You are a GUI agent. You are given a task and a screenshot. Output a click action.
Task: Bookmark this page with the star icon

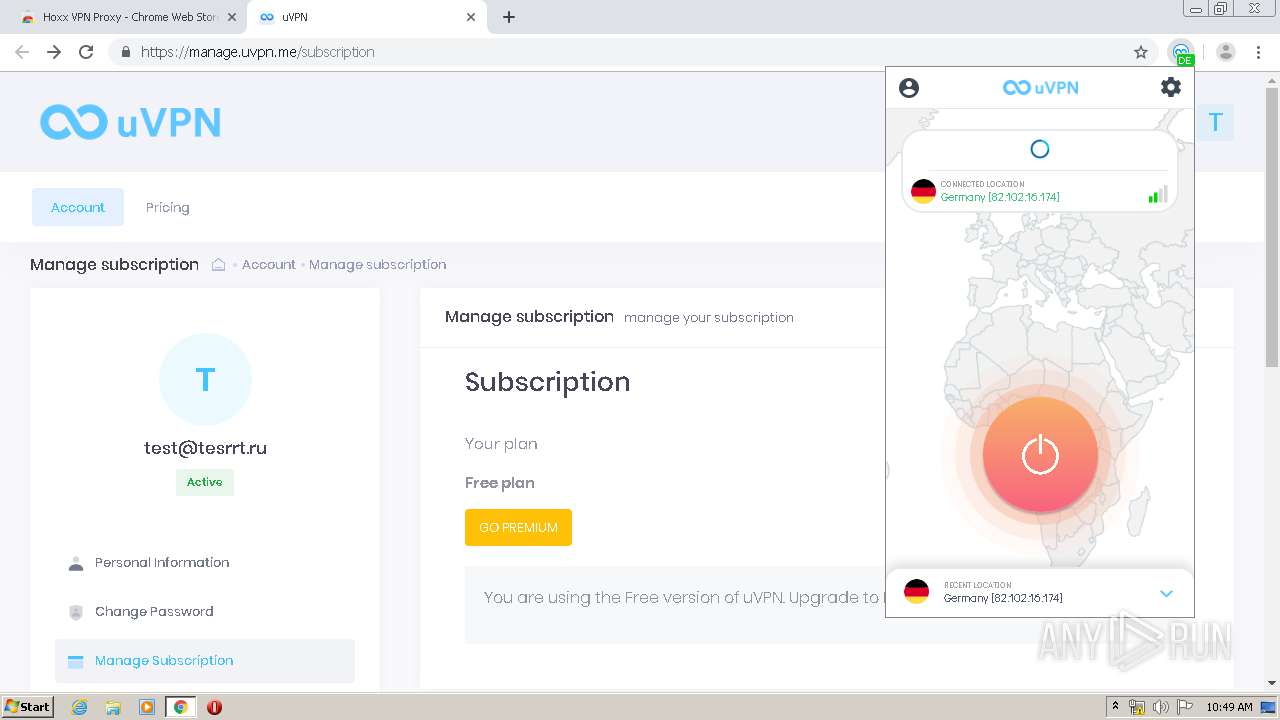click(x=1141, y=52)
